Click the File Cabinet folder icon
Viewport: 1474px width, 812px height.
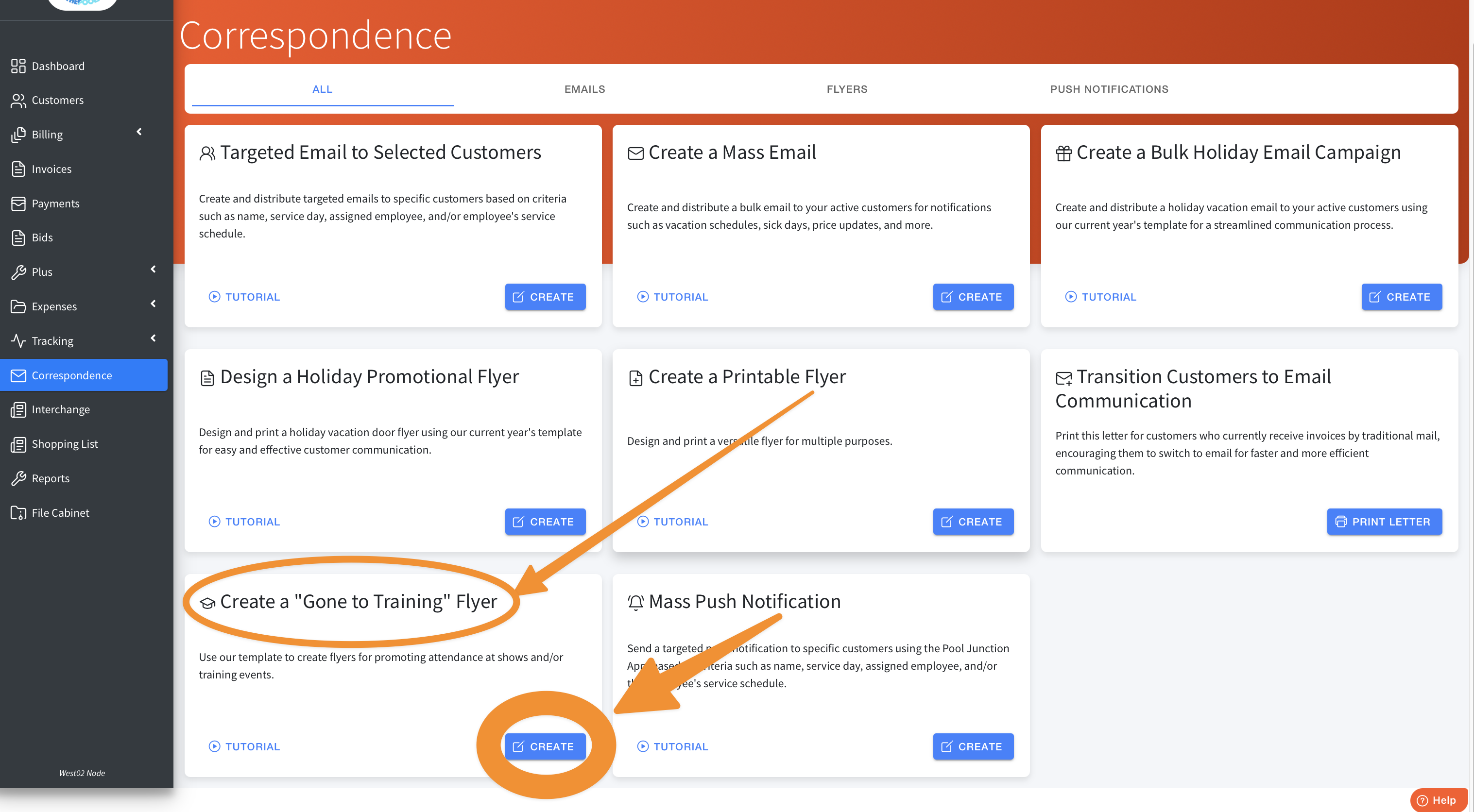pyautogui.click(x=18, y=512)
